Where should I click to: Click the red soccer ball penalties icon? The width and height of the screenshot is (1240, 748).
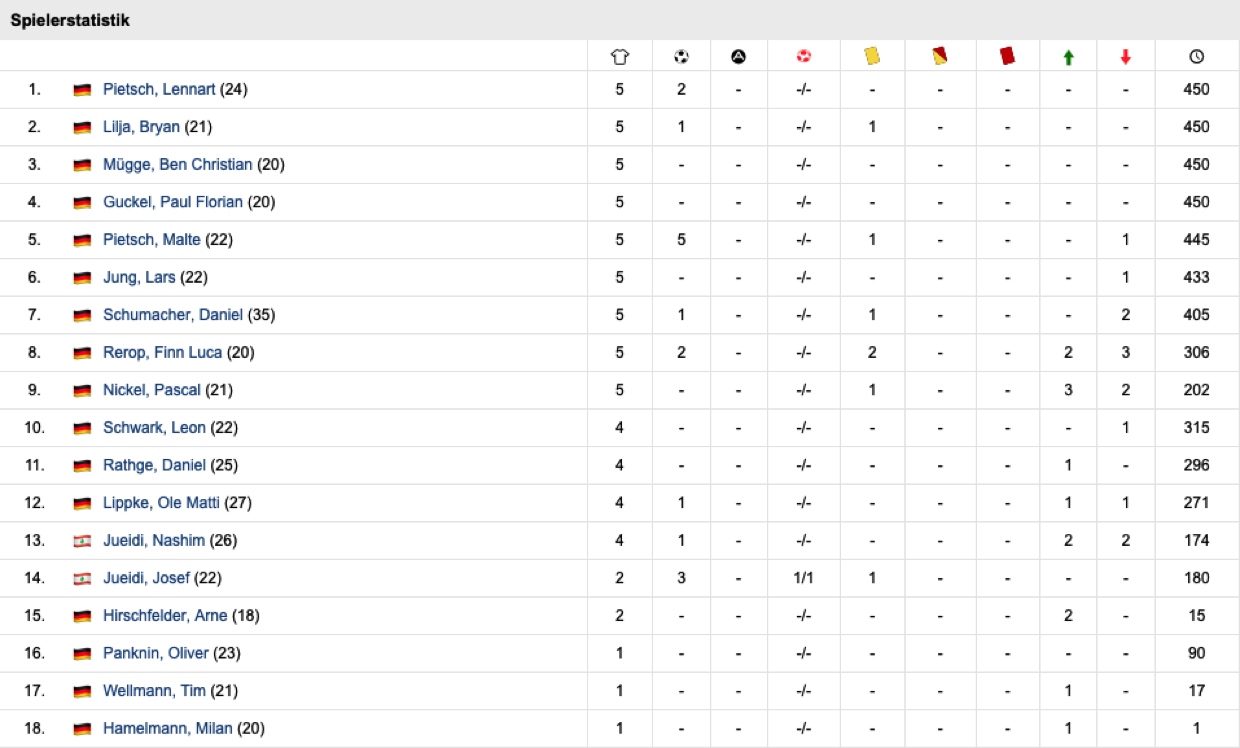click(x=803, y=57)
